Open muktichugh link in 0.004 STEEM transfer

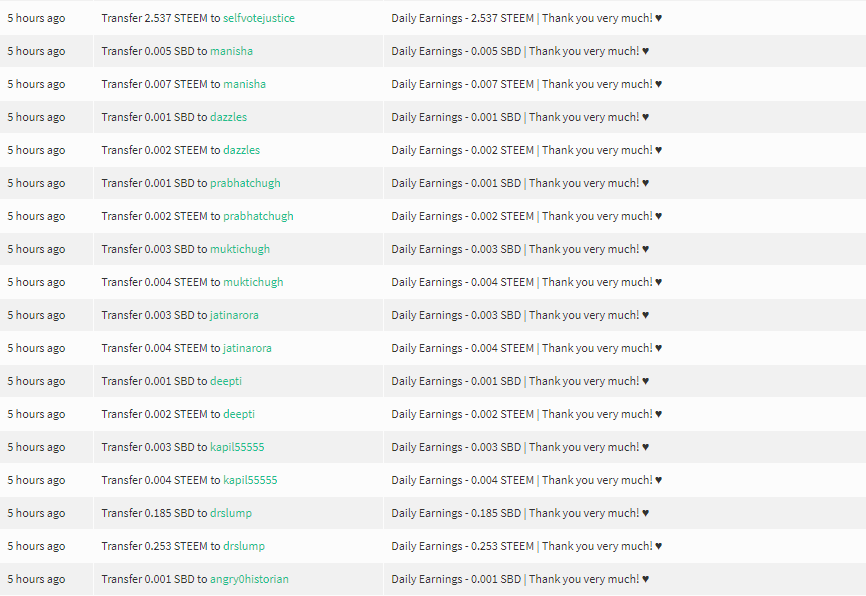(253, 282)
